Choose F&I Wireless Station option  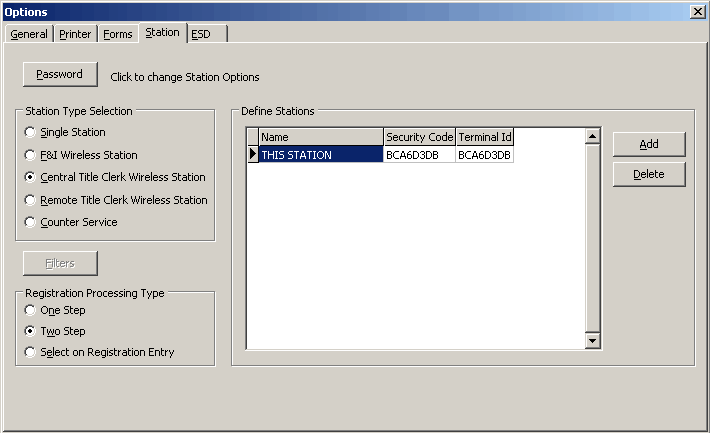(81, 155)
